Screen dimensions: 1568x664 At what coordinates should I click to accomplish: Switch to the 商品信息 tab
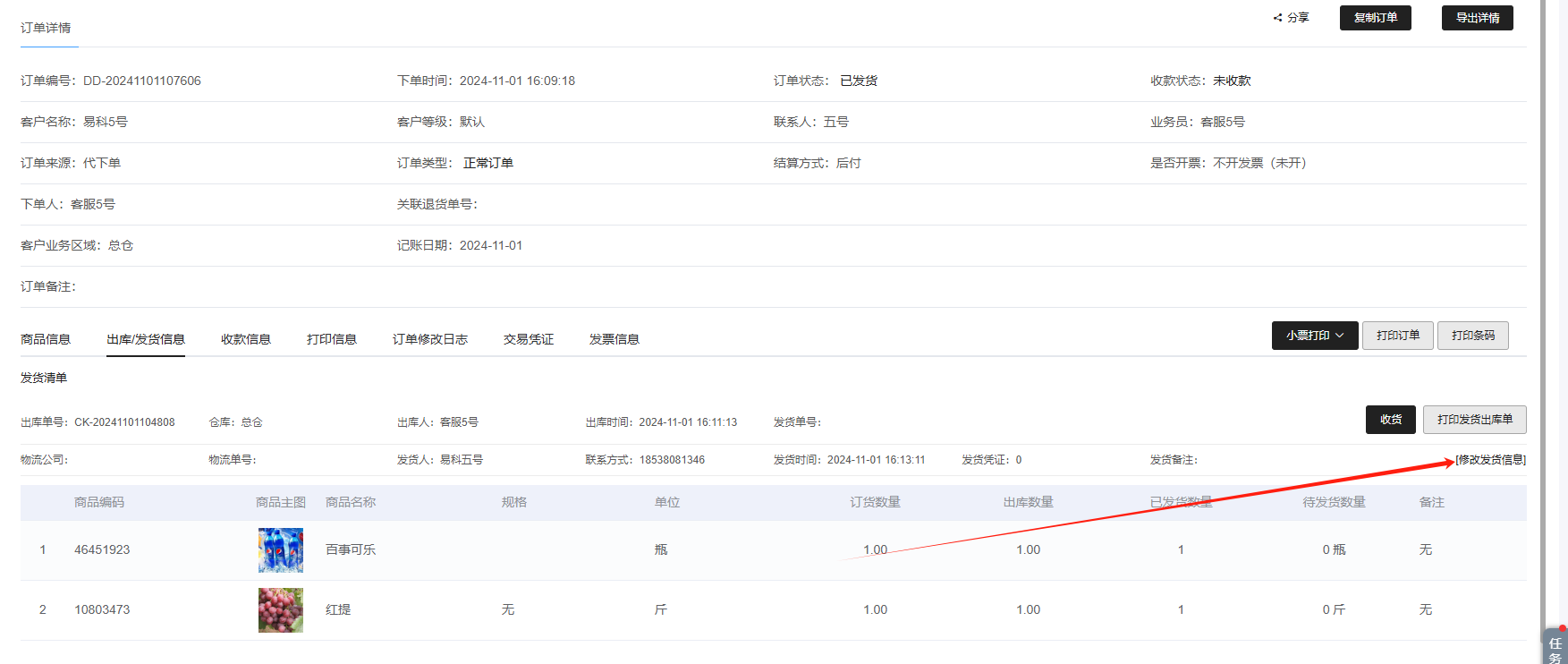pos(46,339)
